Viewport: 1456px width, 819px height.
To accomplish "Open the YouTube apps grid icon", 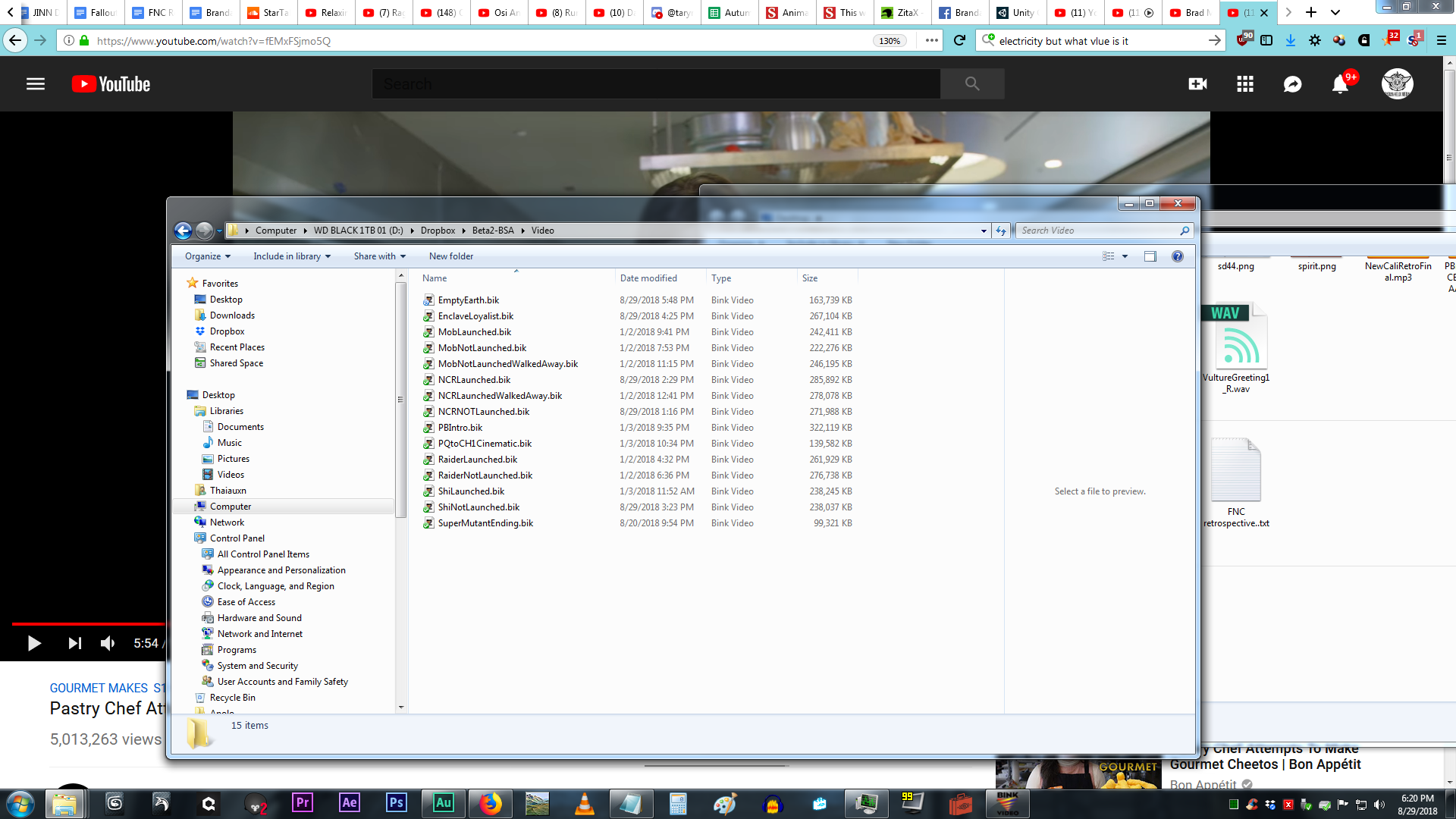I will (1245, 84).
